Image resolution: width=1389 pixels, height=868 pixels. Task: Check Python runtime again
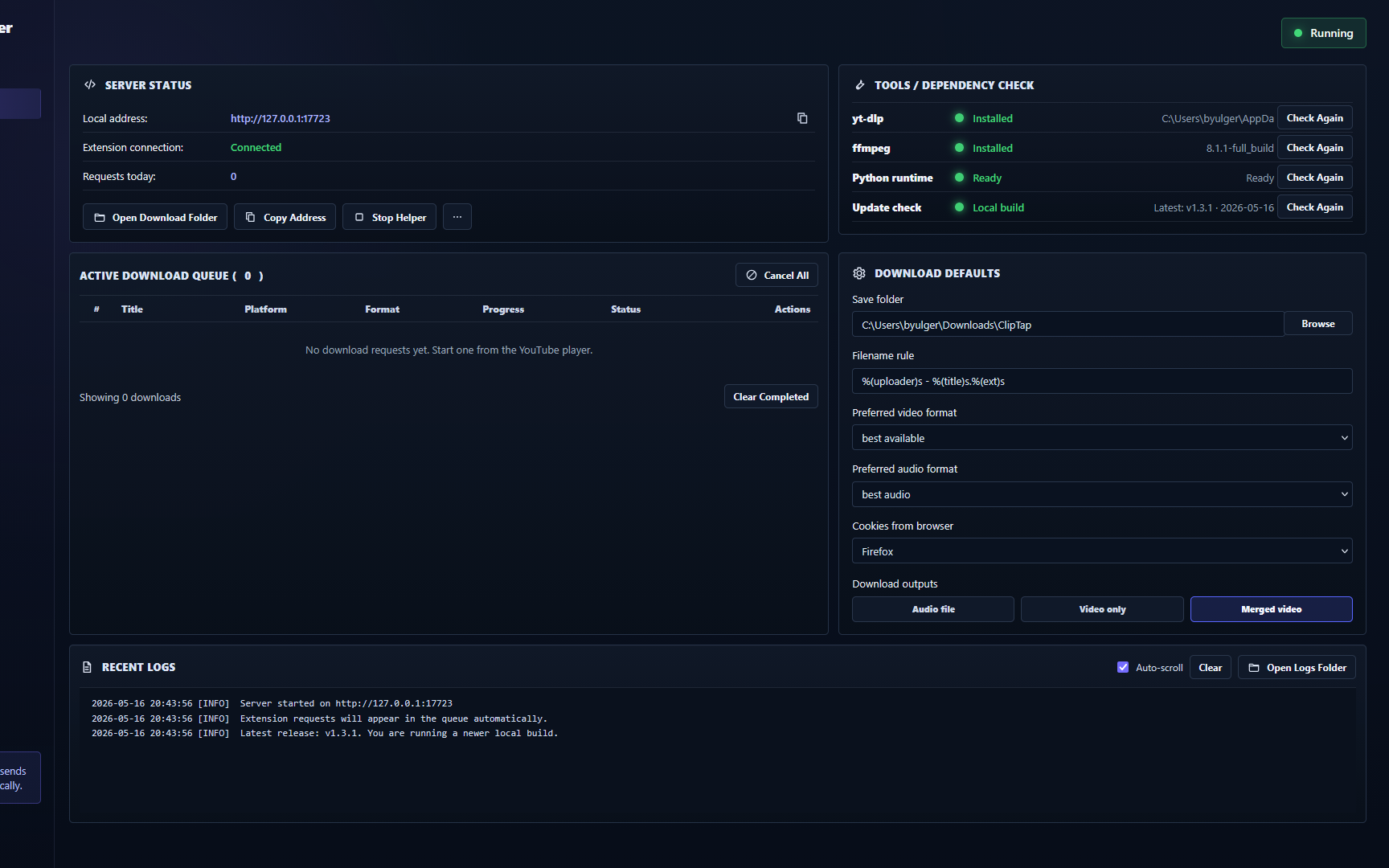pos(1314,178)
